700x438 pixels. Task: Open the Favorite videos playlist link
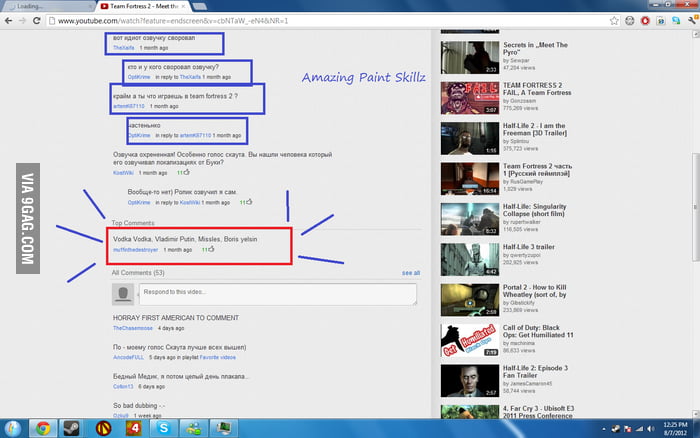tap(217, 357)
